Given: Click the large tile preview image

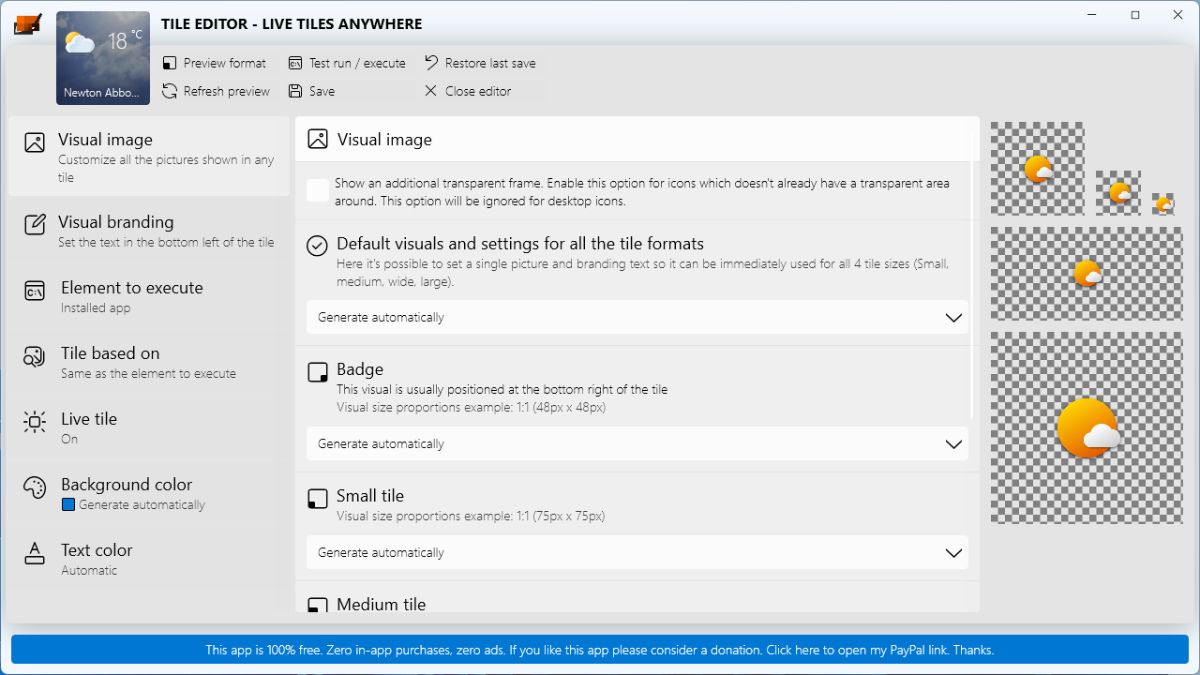Looking at the screenshot, I should 1086,428.
